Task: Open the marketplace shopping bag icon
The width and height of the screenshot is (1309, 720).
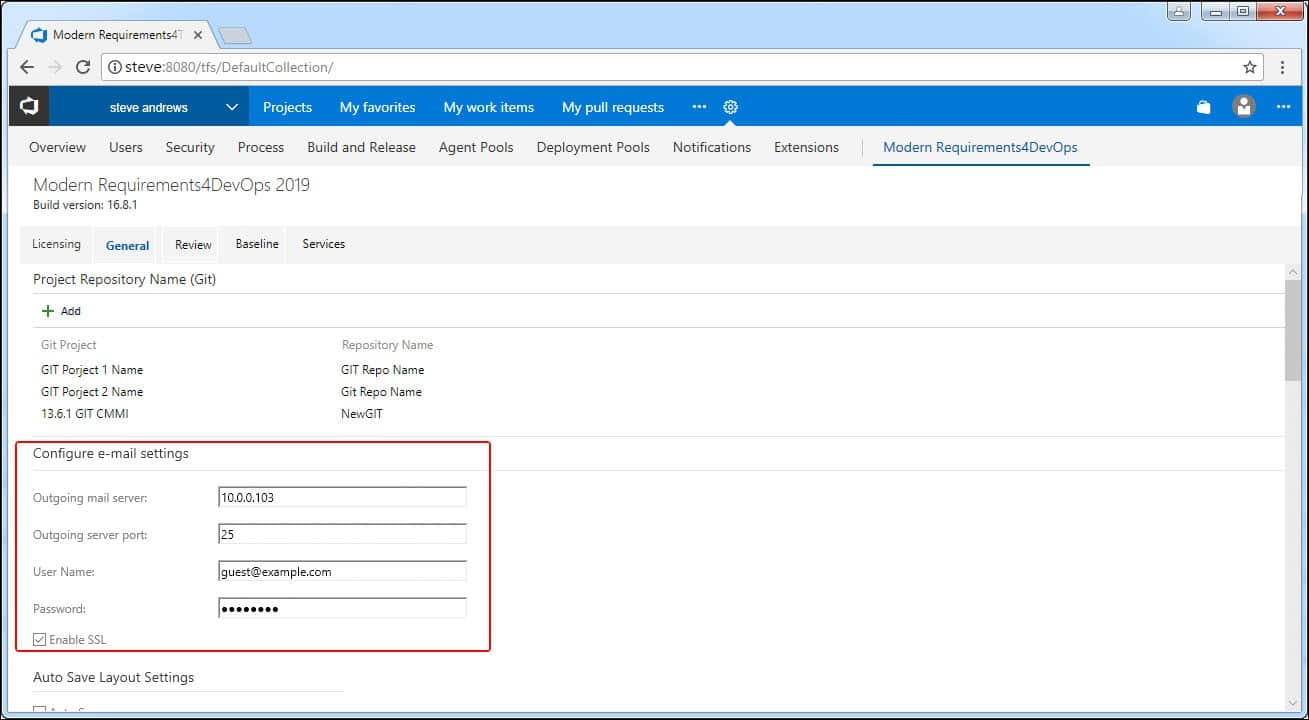Action: (x=1204, y=107)
